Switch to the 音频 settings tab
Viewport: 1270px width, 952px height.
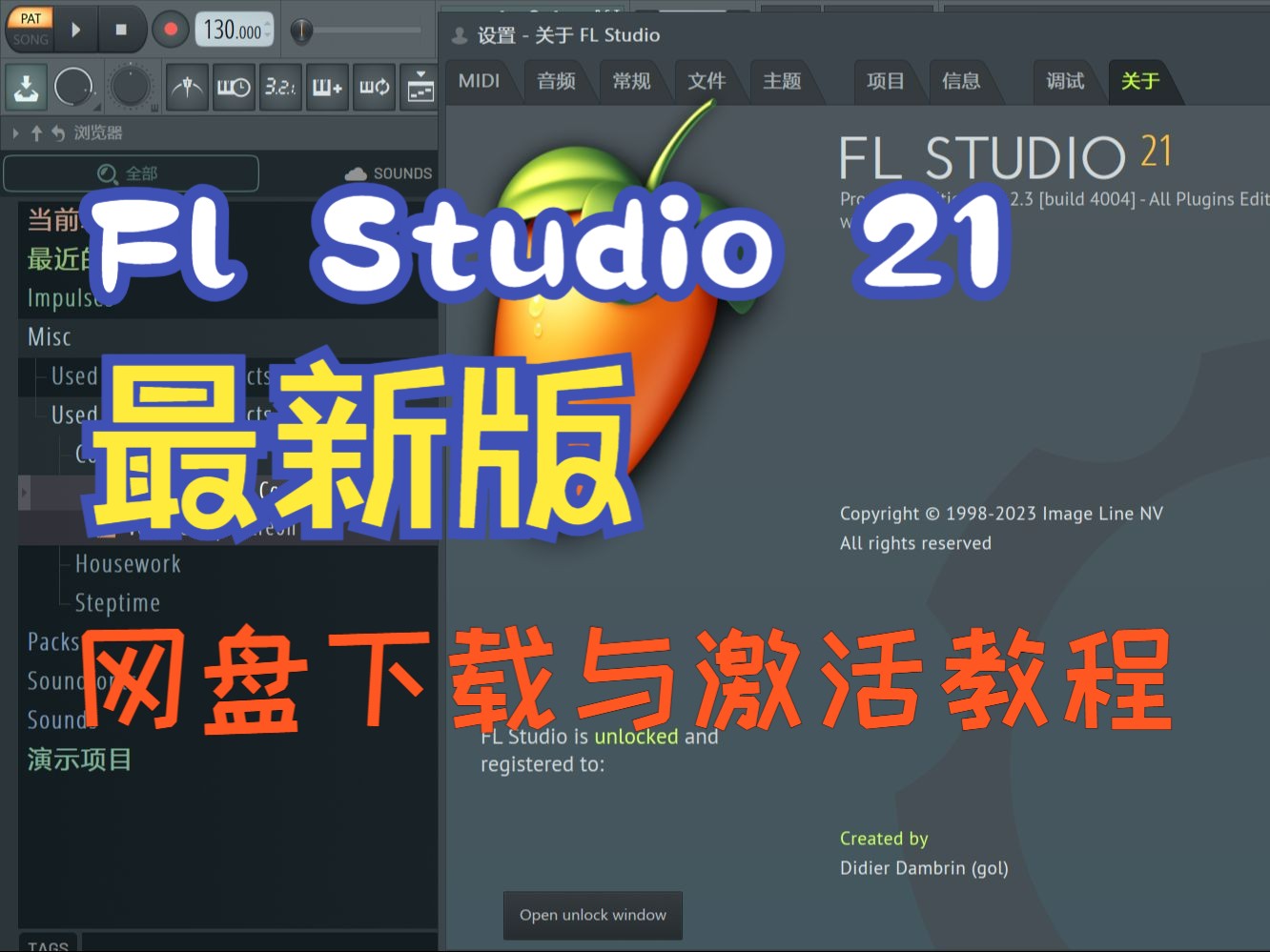[556, 81]
